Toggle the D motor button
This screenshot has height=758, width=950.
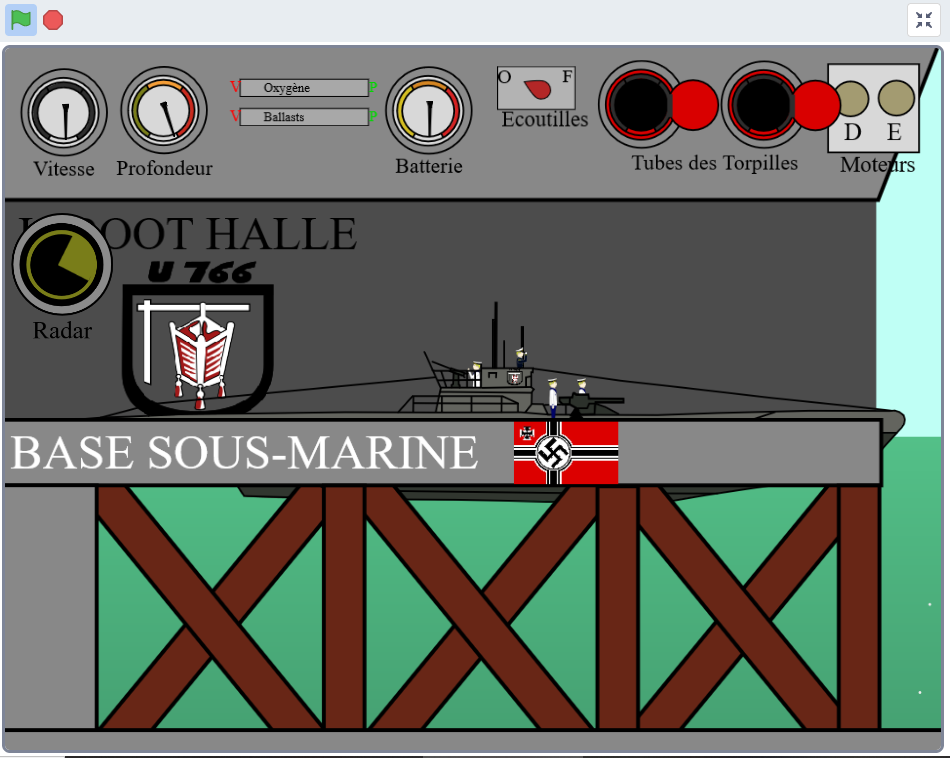pyautogui.click(x=851, y=98)
